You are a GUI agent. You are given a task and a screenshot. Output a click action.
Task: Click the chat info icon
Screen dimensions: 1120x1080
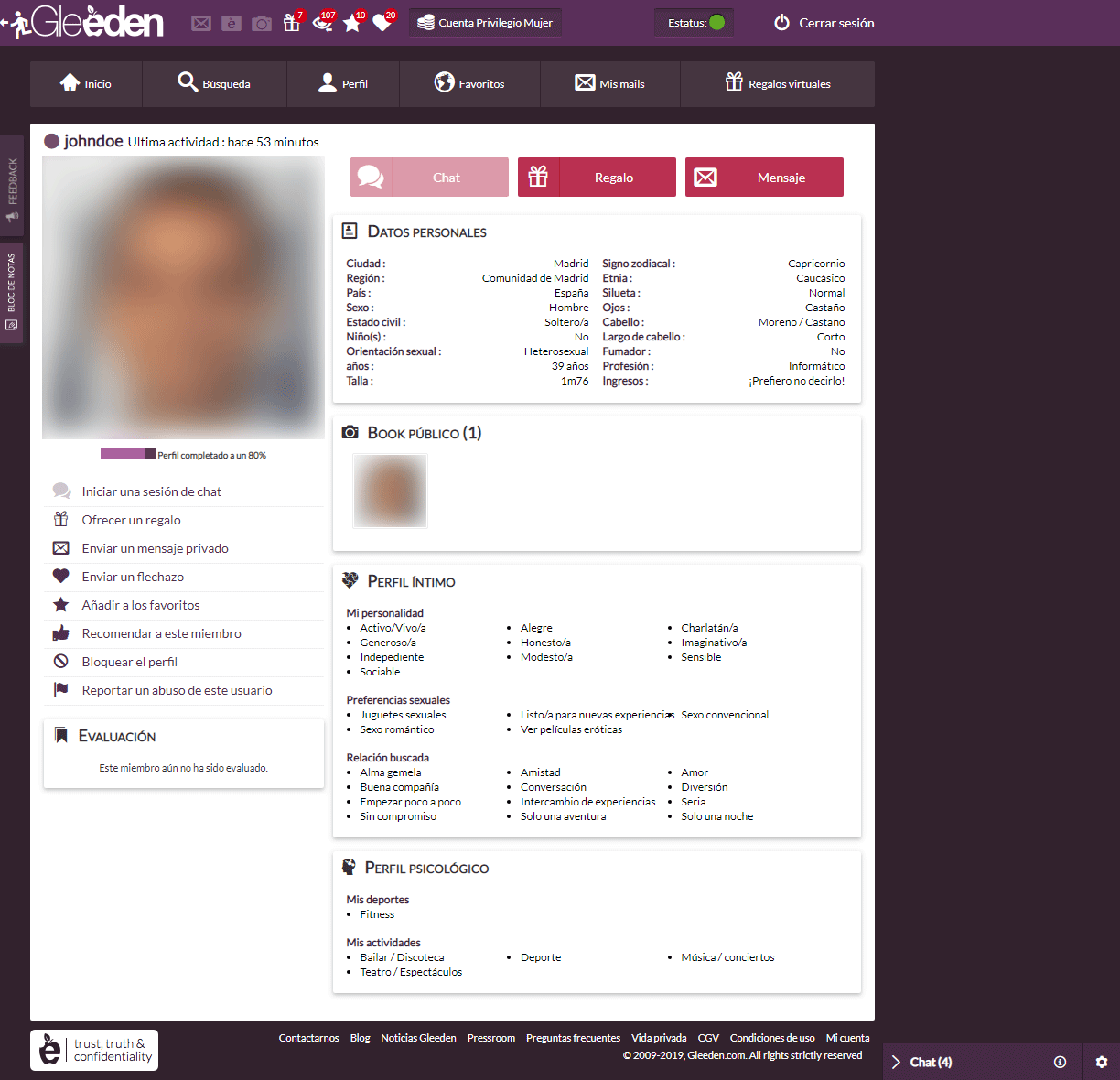click(x=1060, y=1062)
